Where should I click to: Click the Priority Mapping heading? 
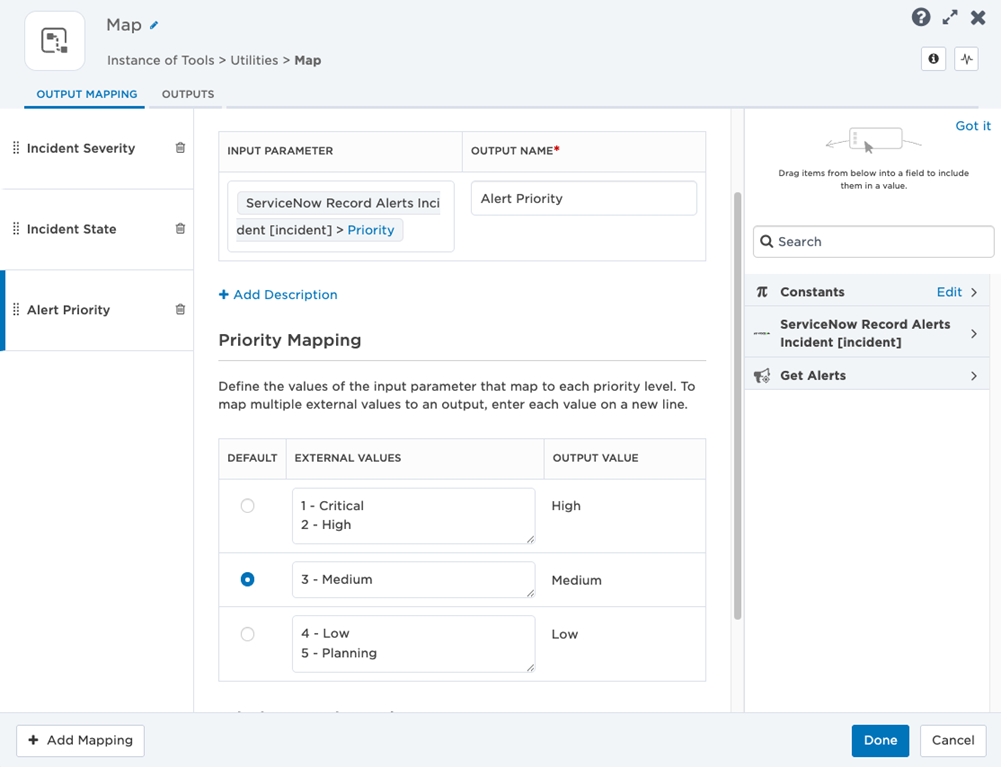290,340
